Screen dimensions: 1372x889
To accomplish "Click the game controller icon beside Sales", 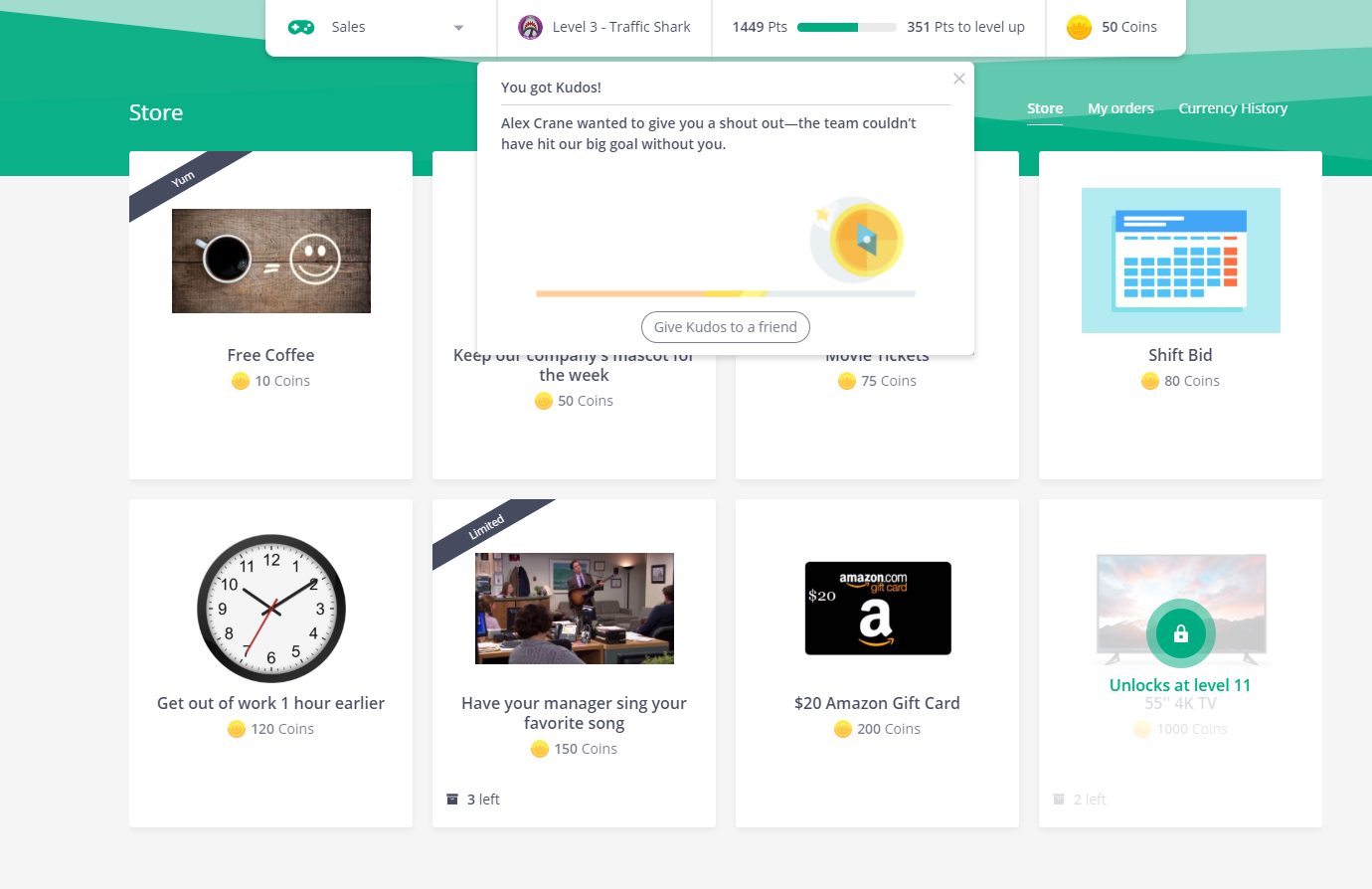I will tap(301, 28).
